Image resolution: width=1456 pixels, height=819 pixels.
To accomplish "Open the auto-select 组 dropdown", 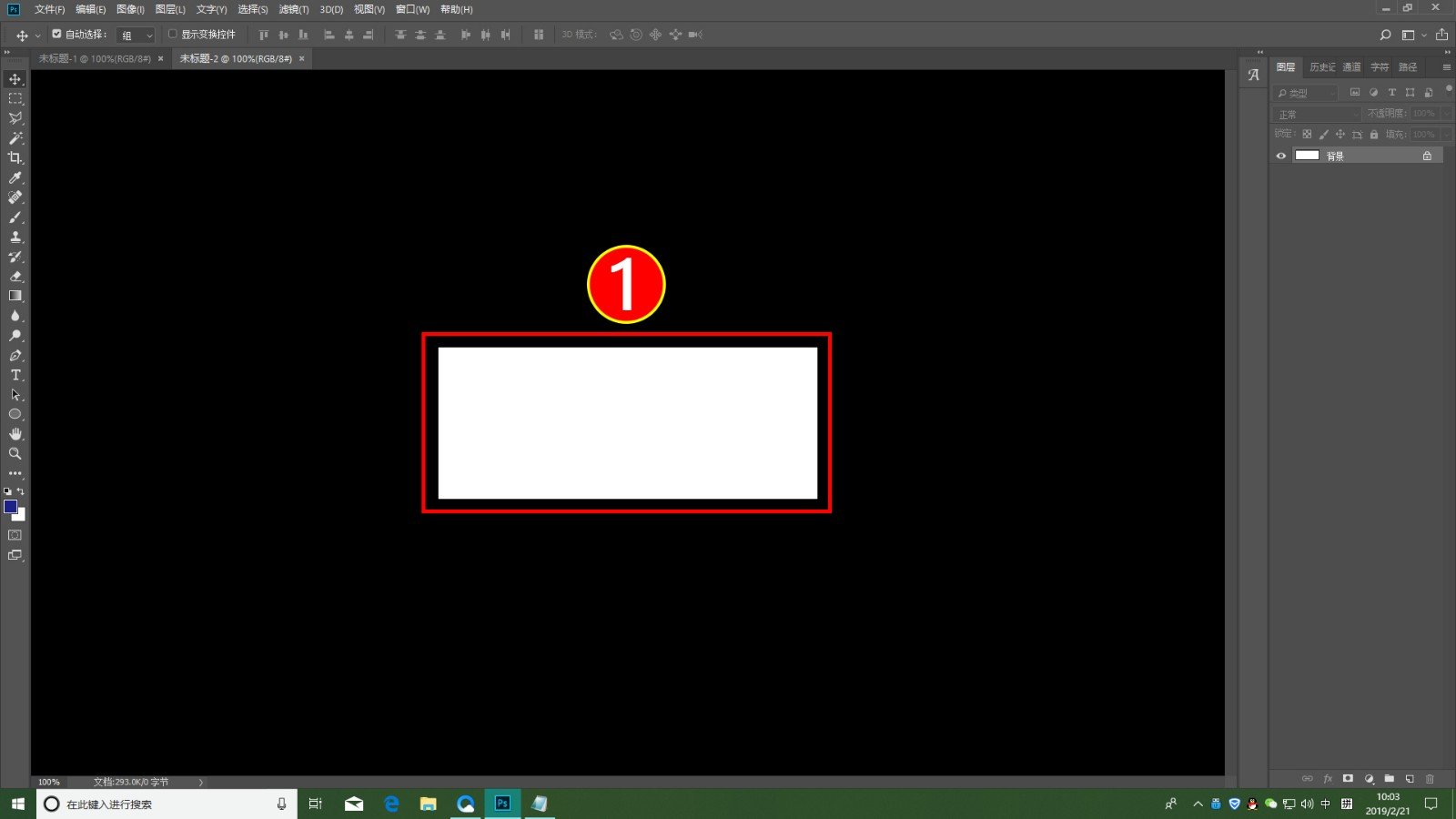I will click(137, 35).
